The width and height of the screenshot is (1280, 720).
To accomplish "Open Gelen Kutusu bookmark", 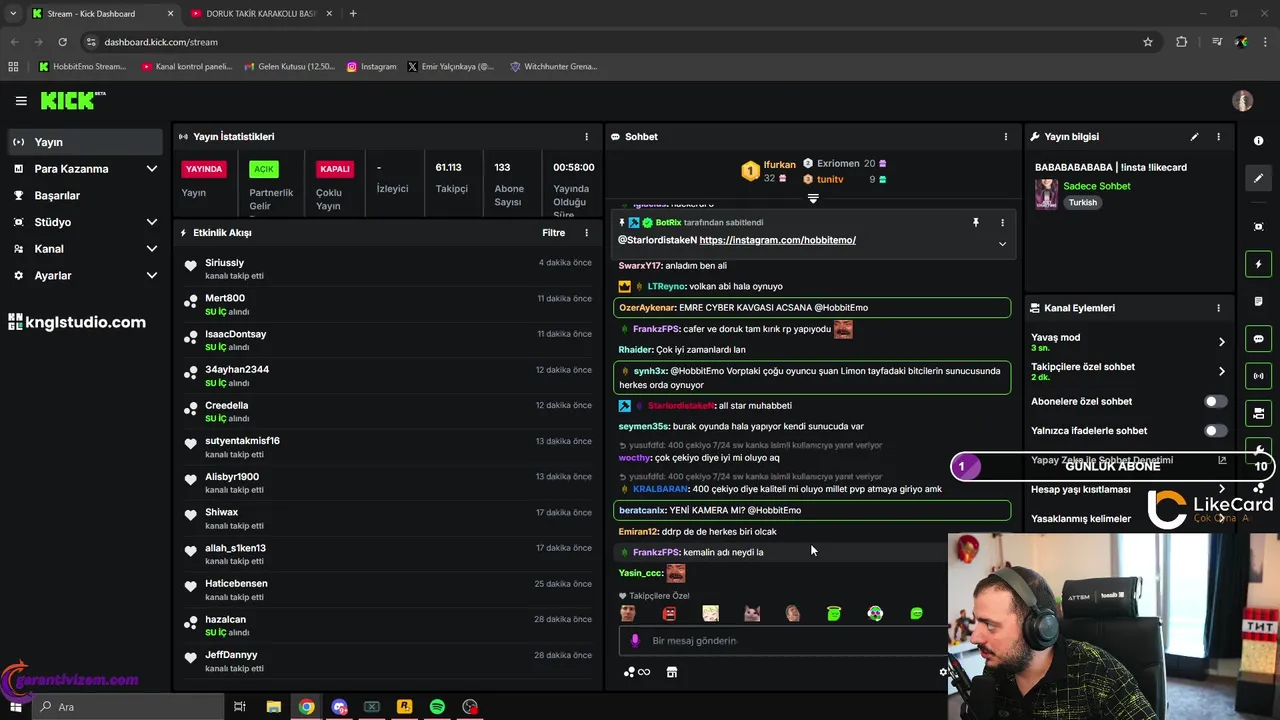I will 289,67.
